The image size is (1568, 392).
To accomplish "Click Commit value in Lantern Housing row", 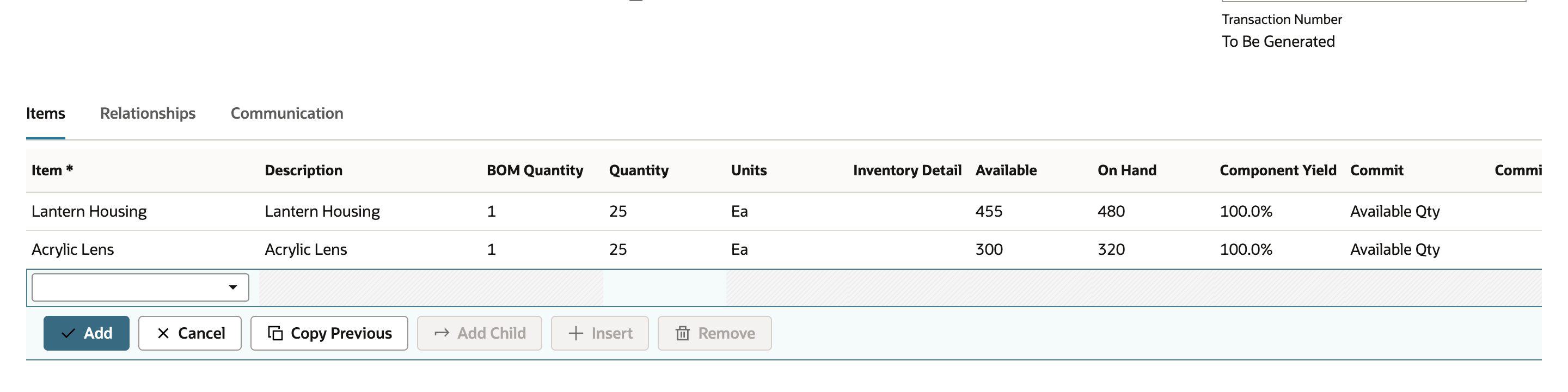I will coord(1395,211).
